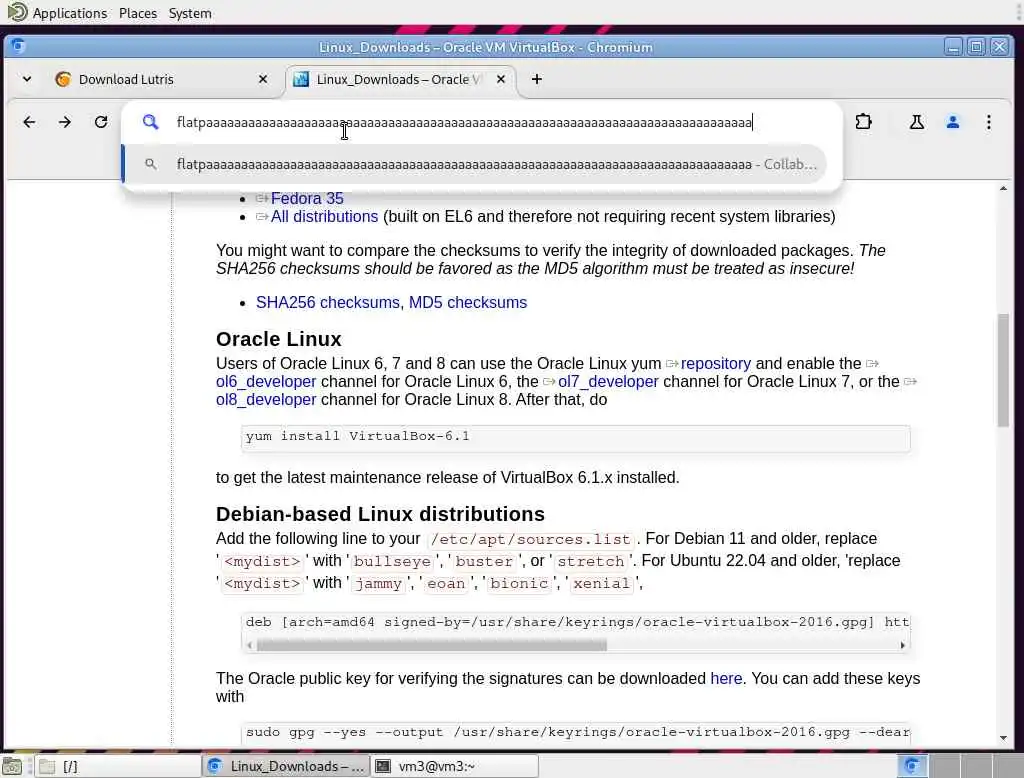
Task: Click left arrow of deb code scrollbar
Action: coord(249,645)
